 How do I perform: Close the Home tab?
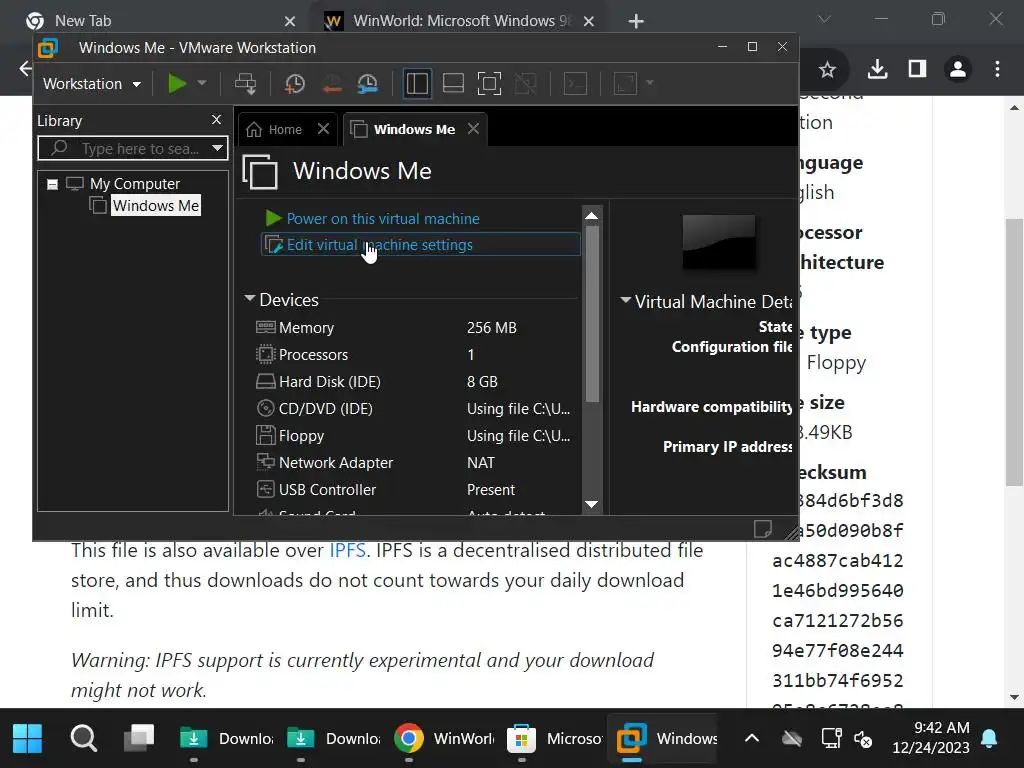[x=323, y=129]
